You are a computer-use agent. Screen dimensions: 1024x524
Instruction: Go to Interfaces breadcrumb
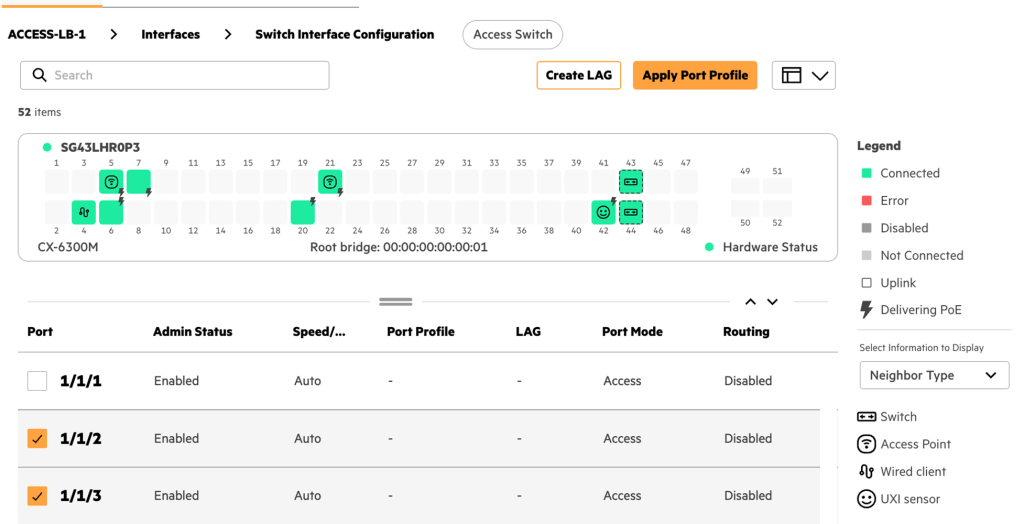click(x=170, y=34)
